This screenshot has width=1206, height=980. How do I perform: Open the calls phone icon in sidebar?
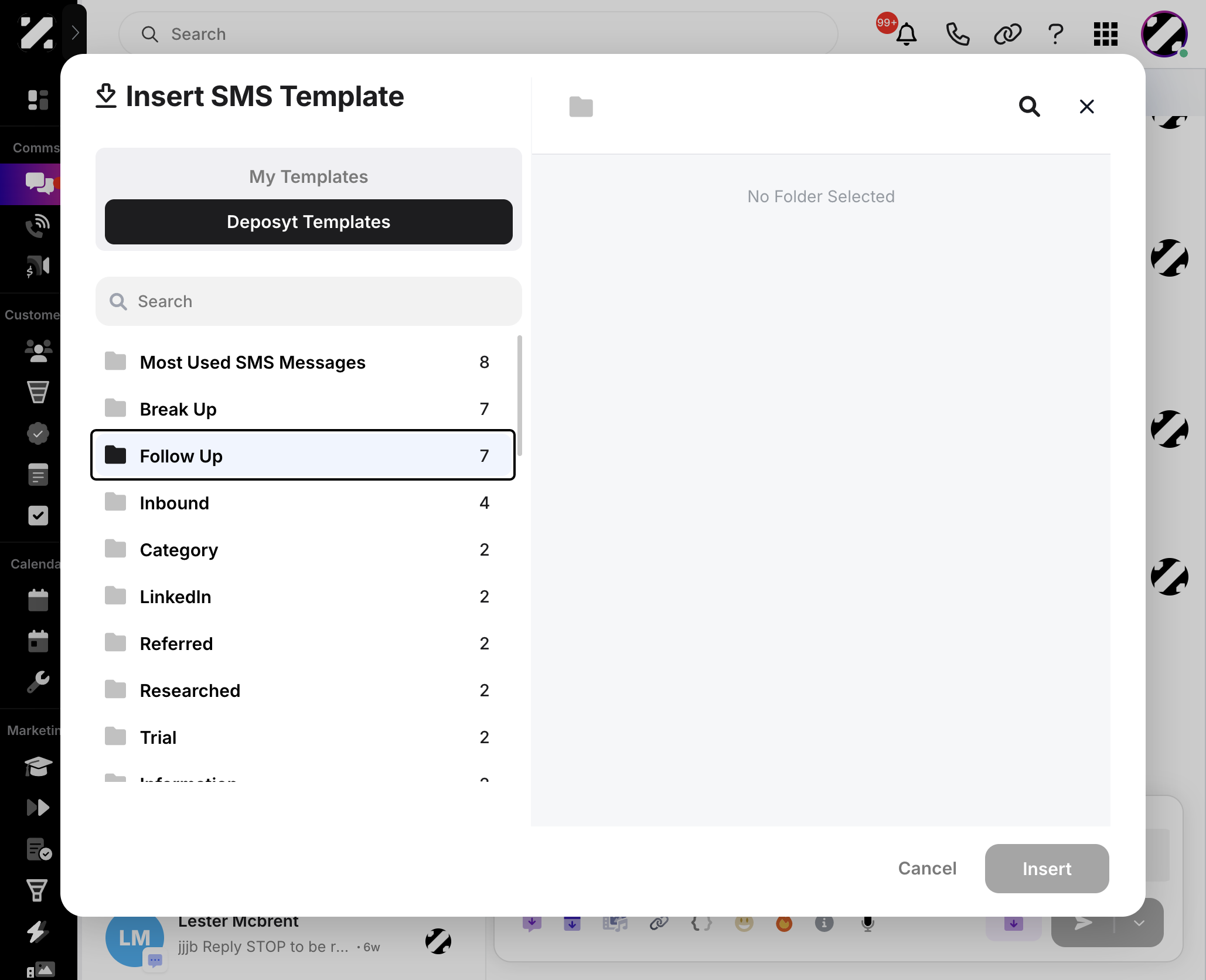38,225
